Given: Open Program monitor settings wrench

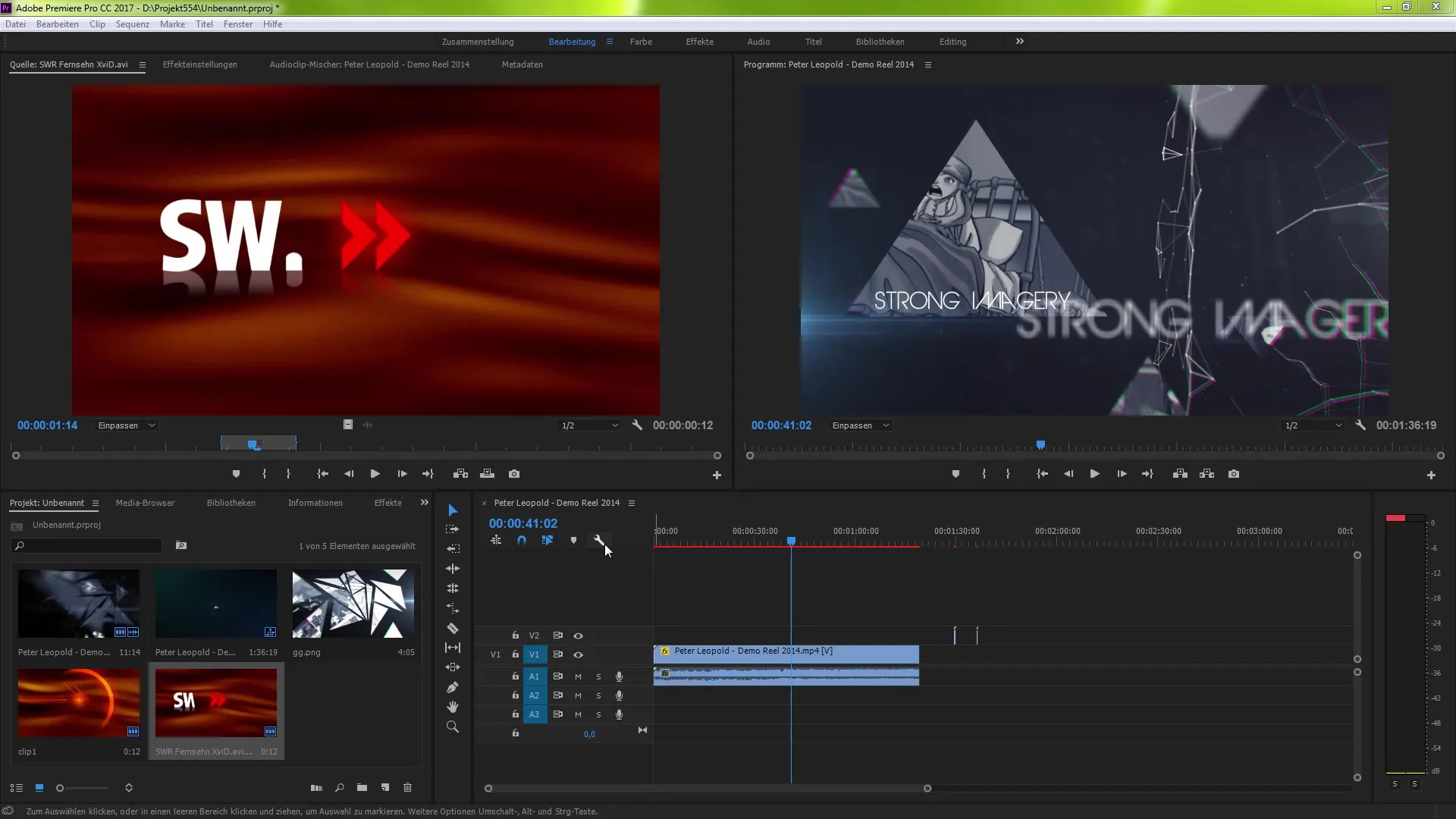Looking at the screenshot, I should click(1360, 425).
